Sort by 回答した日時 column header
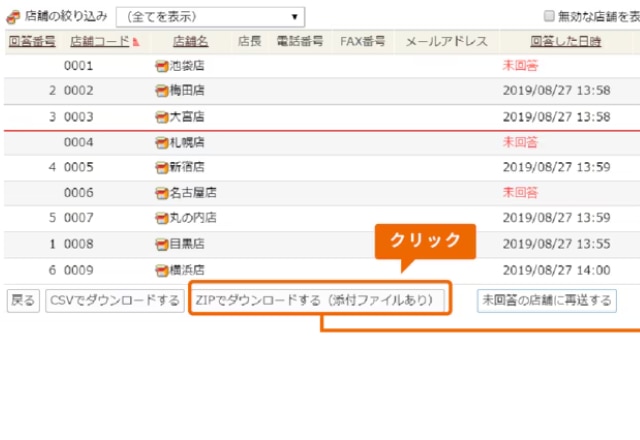 pos(566,42)
